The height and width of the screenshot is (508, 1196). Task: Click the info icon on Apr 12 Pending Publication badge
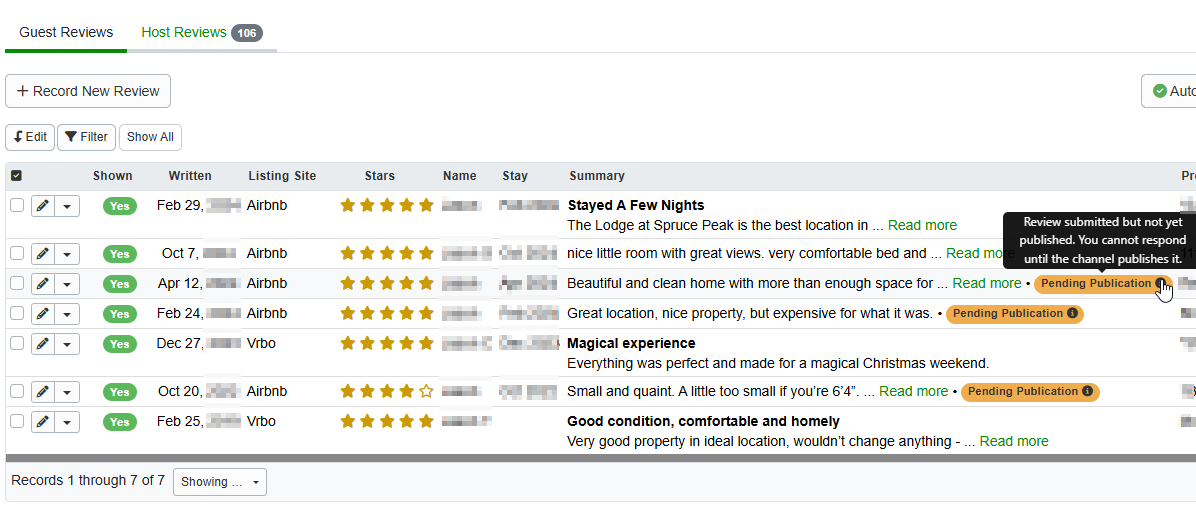click(1161, 284)
